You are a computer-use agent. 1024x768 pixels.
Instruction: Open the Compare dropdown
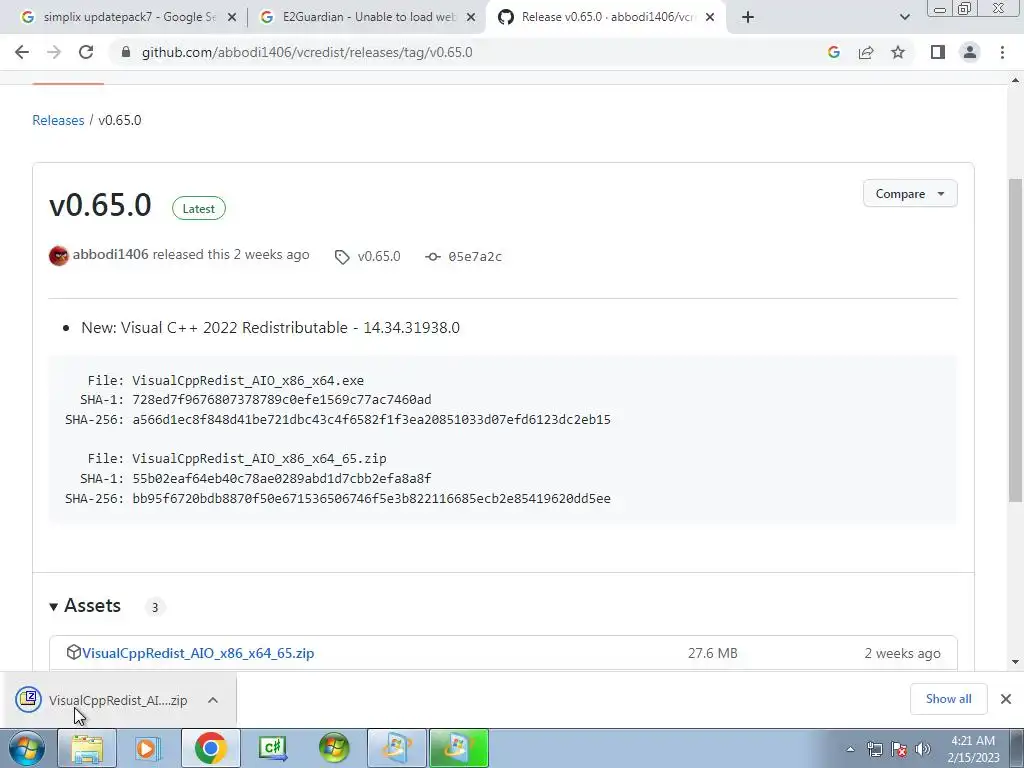pos(910,194)
